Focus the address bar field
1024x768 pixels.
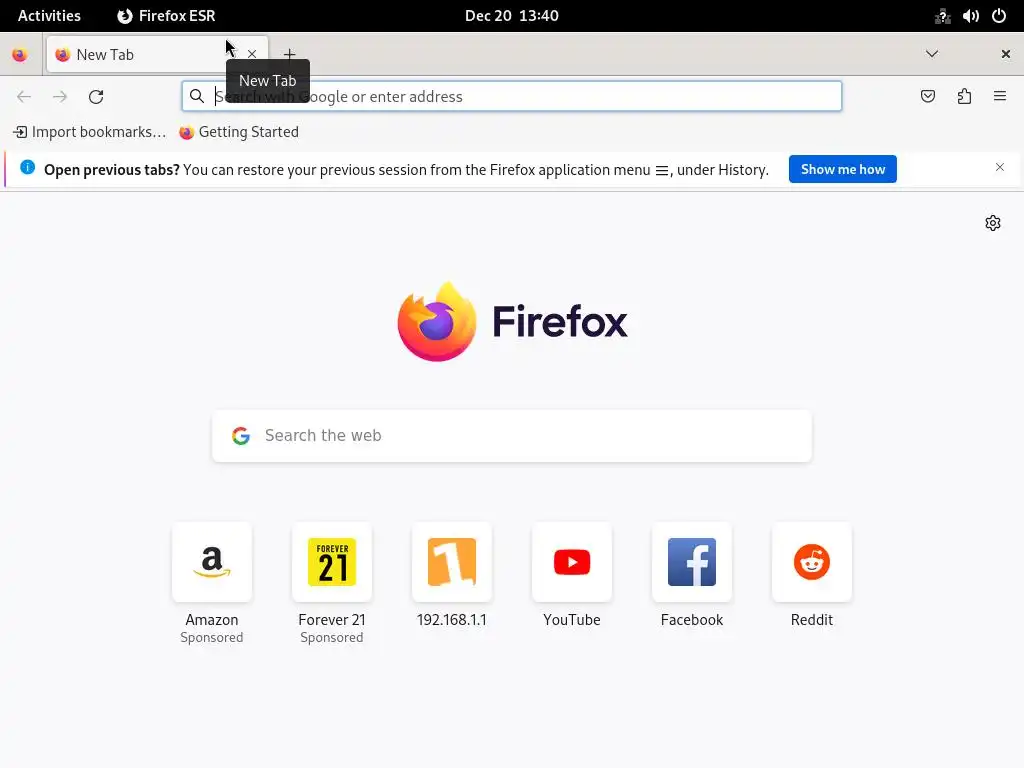pyautogui.click(x=512, y=97)
